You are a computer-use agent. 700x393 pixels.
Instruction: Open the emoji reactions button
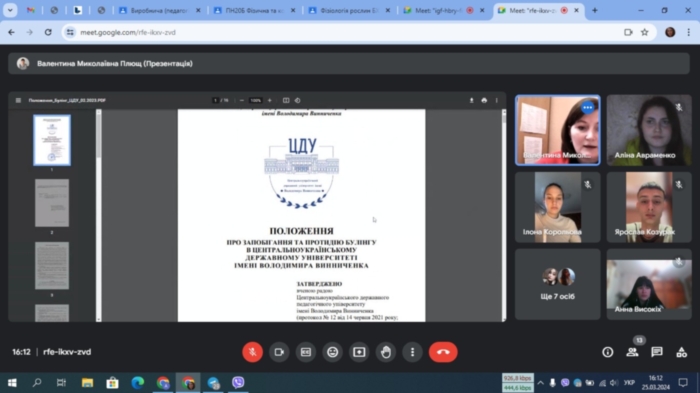pyautogui.click(x=333, y=352)
